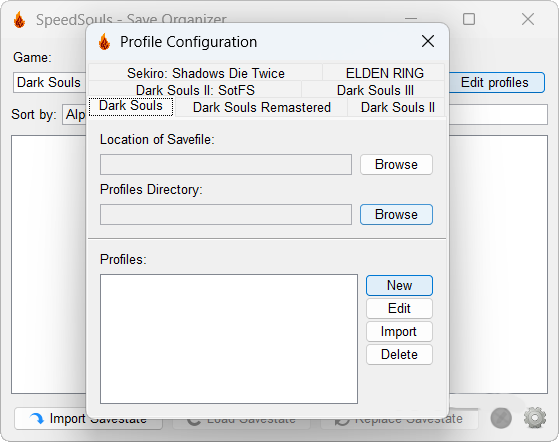Viewport: 559px width, 442px height.
Task: Click the Location of Savefile path field
Action: click(x=226, y=164)
